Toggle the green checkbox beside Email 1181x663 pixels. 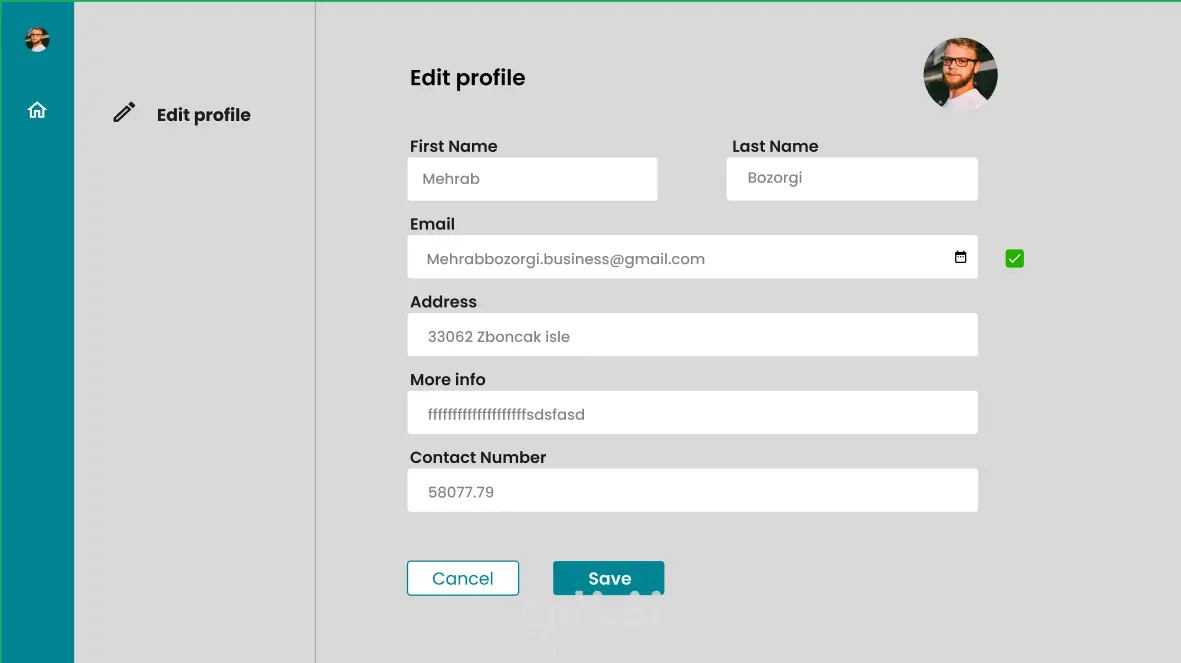(1014, 259)
